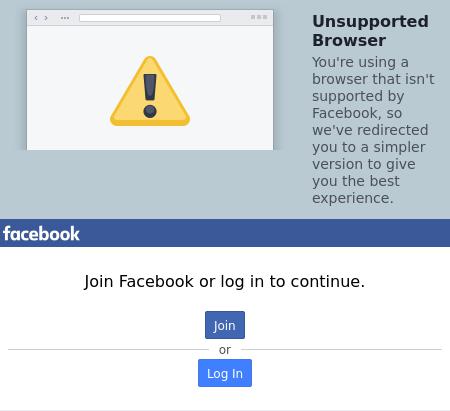Click the separator line at page bottom
Screen dimensions: 450x411
tap(225, 410)
